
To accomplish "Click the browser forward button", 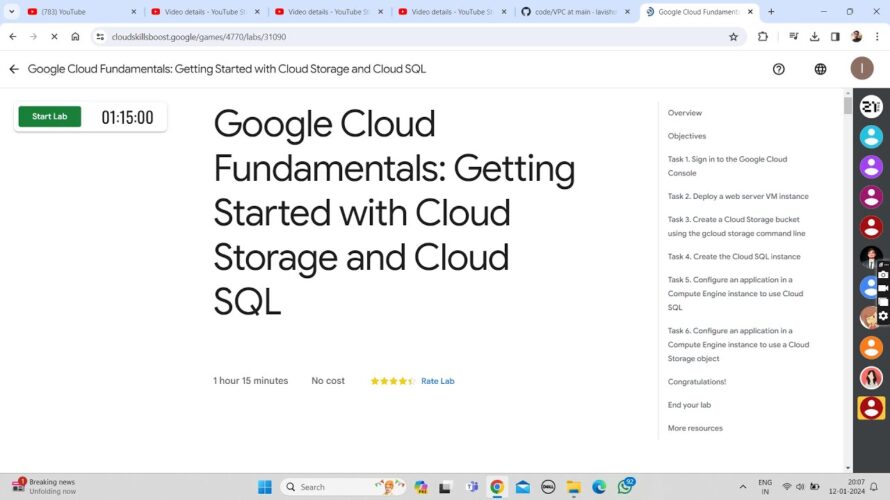I will pos(33,37).
